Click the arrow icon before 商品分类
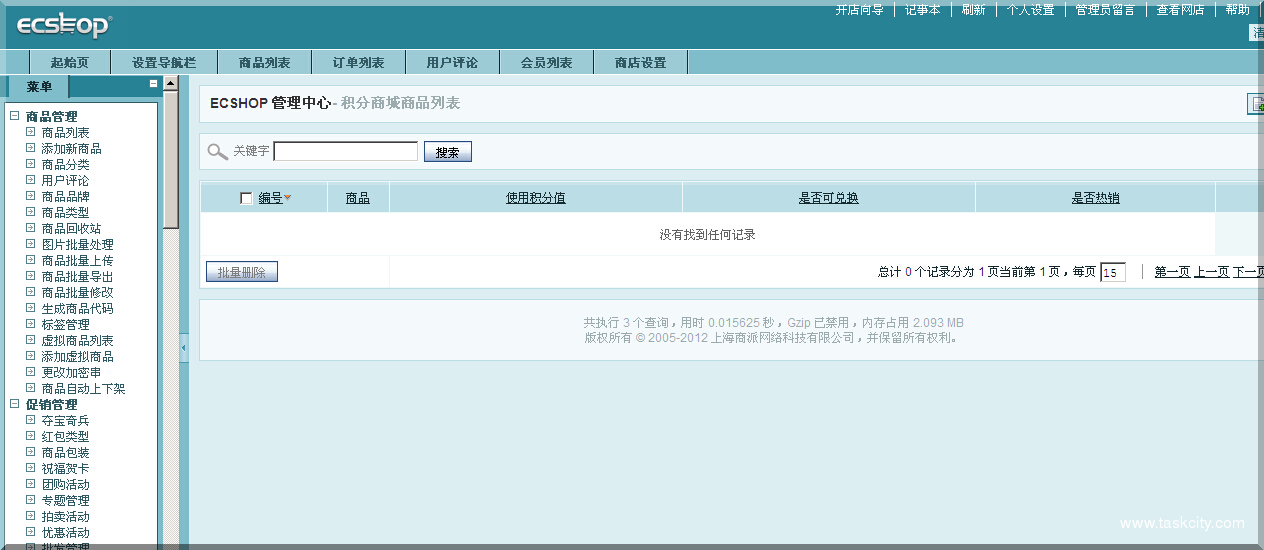 coord(31,164)
